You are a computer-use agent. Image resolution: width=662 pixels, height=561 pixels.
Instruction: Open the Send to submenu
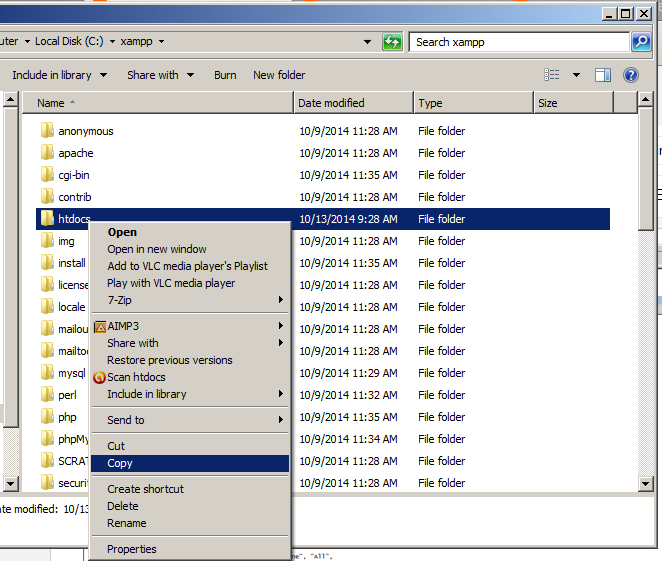[x=190, y=420]
